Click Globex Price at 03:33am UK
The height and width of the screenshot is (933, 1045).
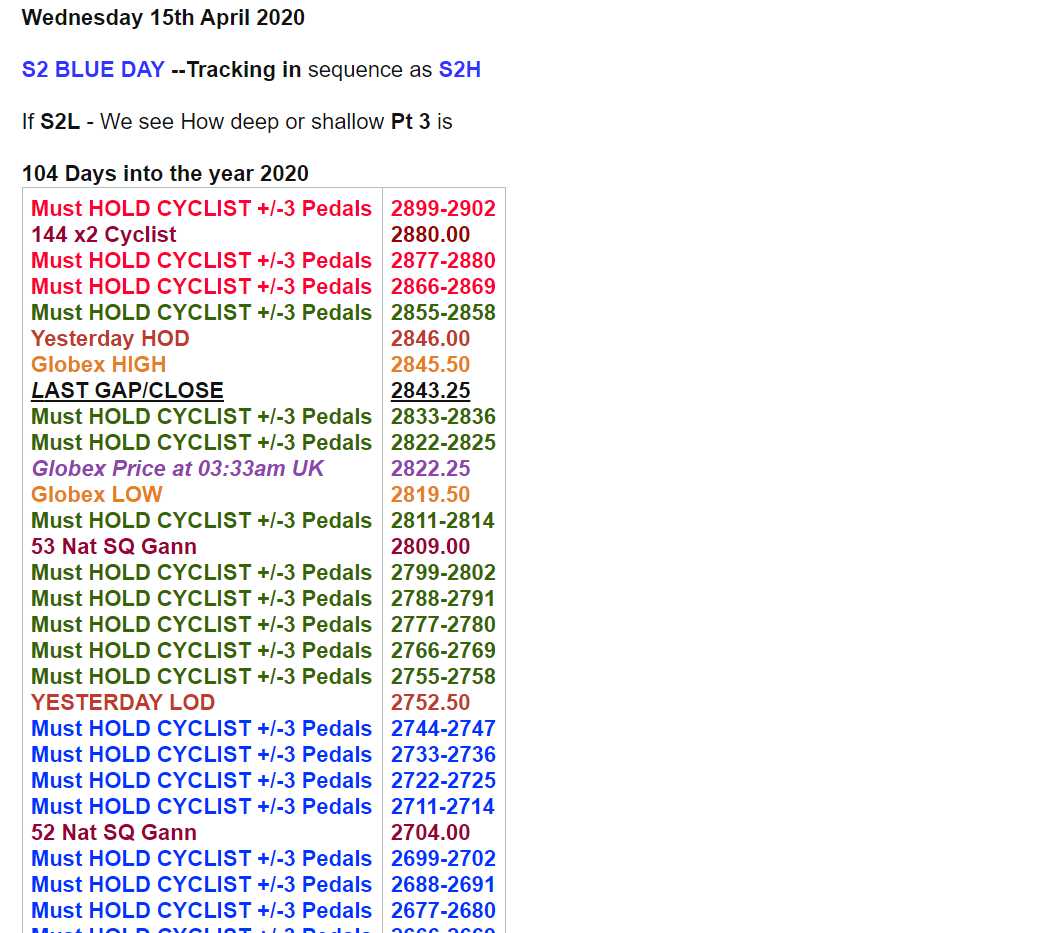(x=177, y=468)
